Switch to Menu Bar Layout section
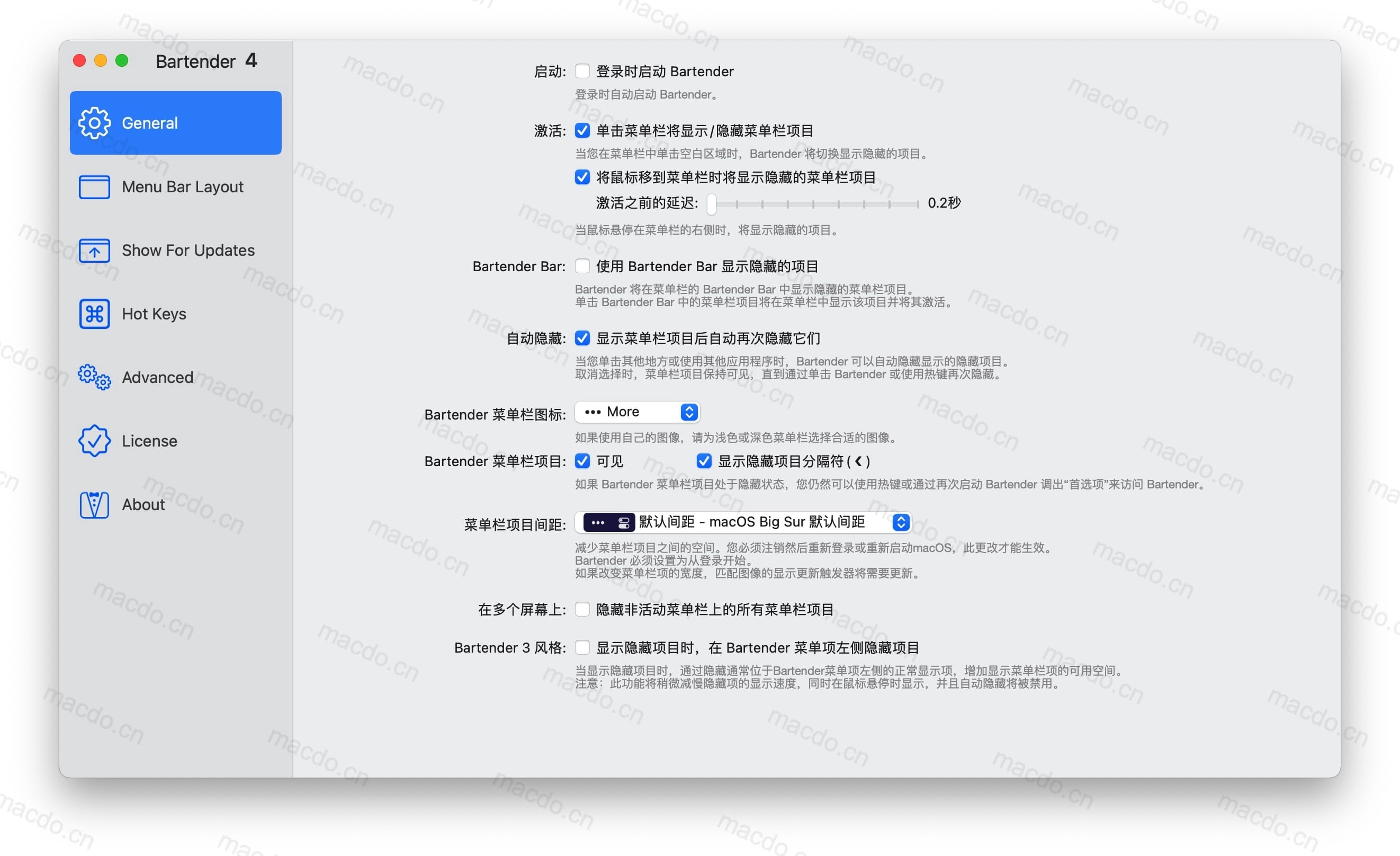Screen dimensions: 1400x856 click(176, 187)
